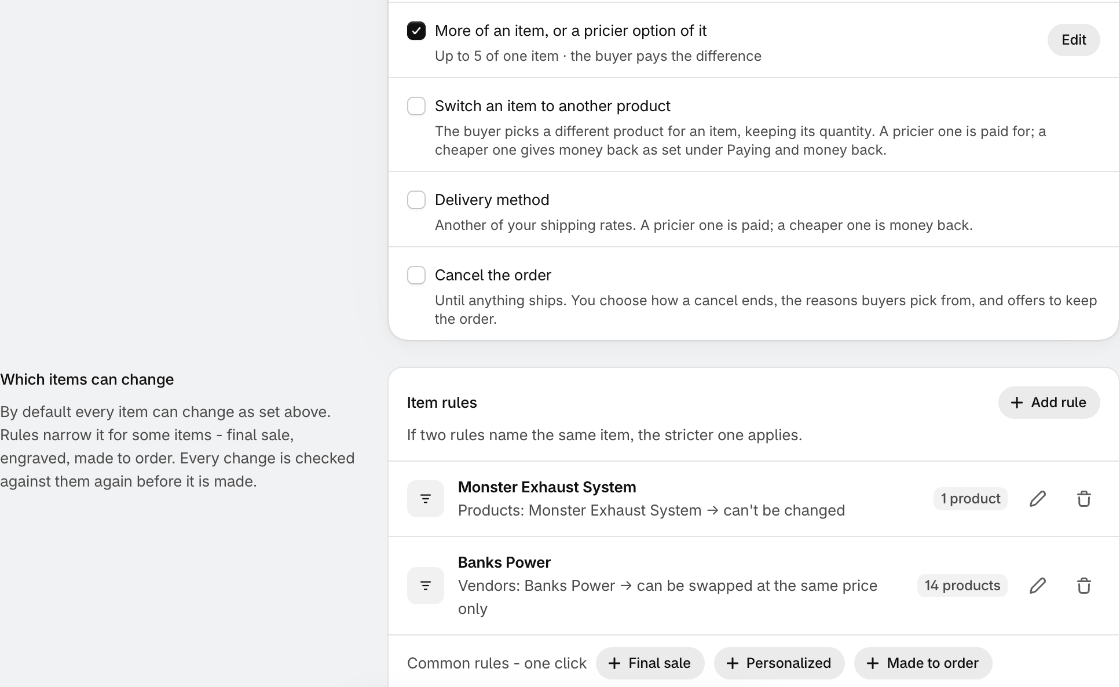Click the filter icon beside Monster Exhaust System
This screenshot has width=1120, height=687.
tap(425, 498)
